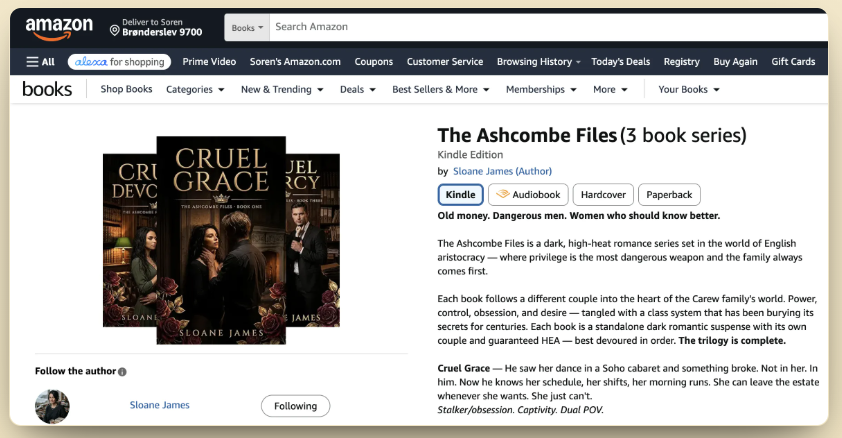
Task: Open Today's Deals in the nav bar
Action: coord(620,62)
